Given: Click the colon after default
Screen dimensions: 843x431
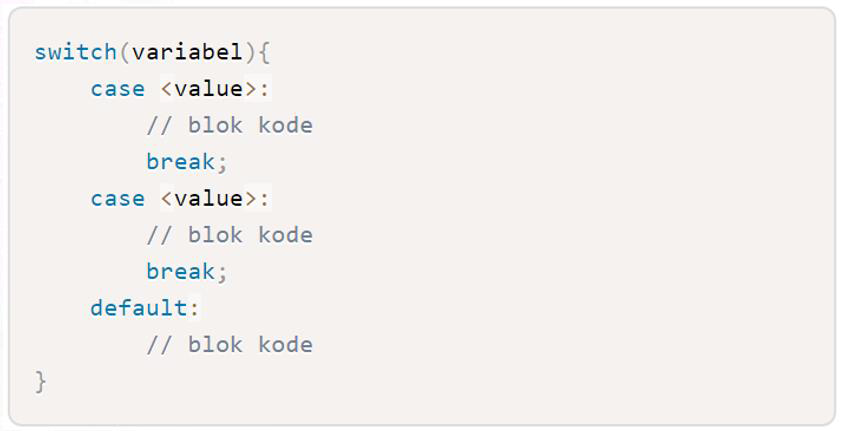Looking at the screenshot, I should (194, 310).
